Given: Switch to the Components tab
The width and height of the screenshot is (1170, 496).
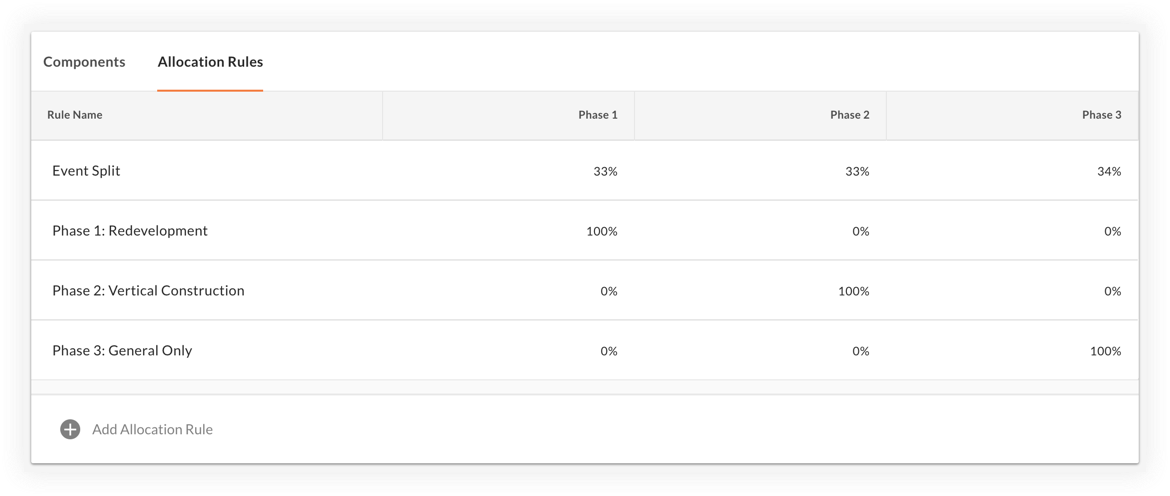Looking at the screenshot, I should pos(84,62).
